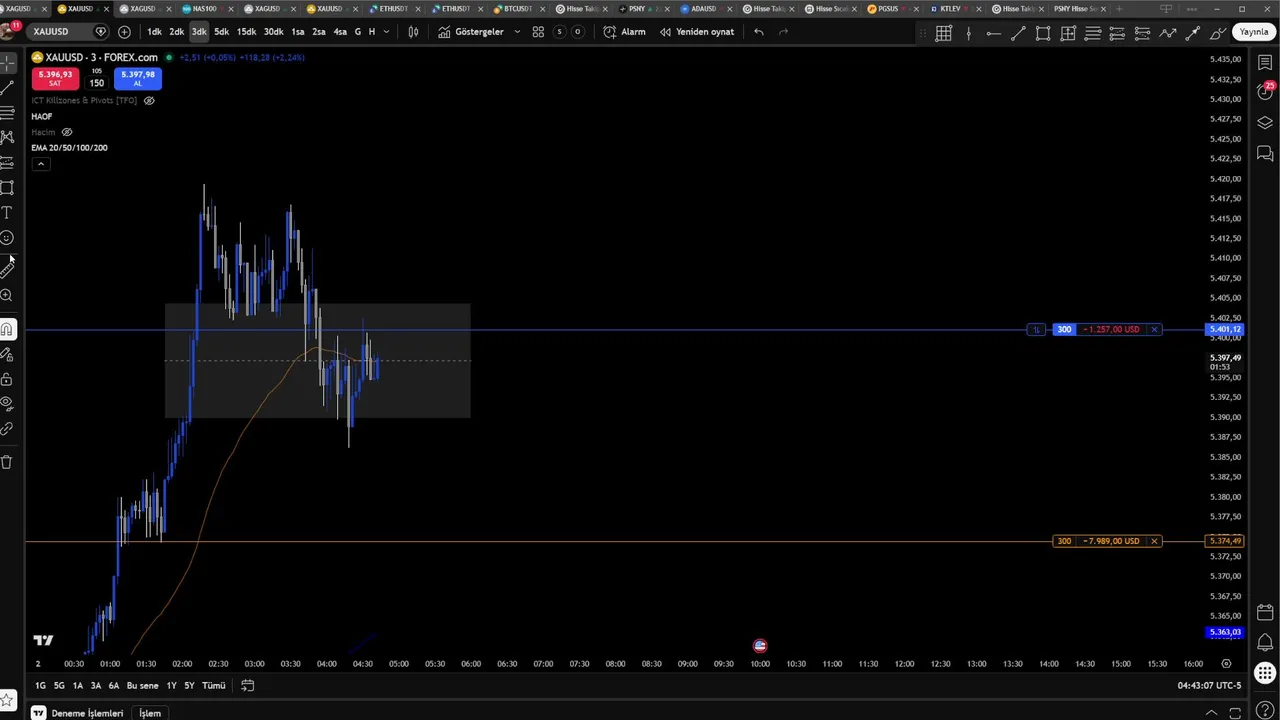The width and height of the screenshot is (1280, 720).
Task: Set range to 1G
Action: (x=40, y=686)
